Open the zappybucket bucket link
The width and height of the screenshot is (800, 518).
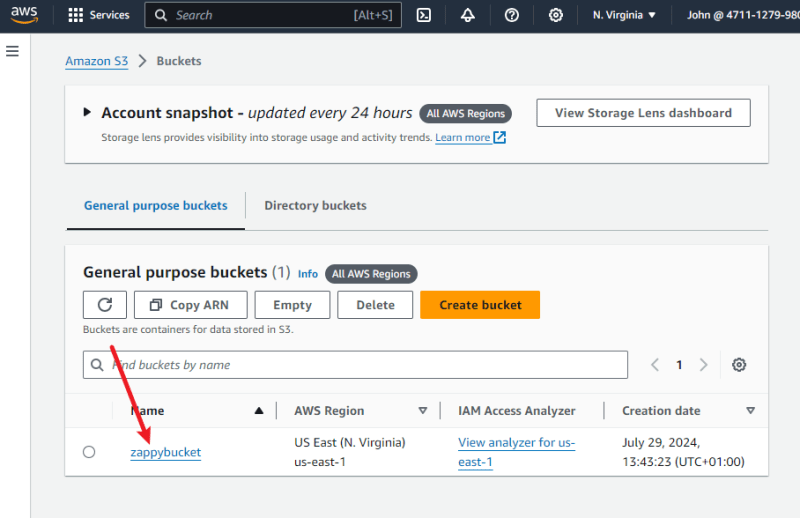click(166, 452)
